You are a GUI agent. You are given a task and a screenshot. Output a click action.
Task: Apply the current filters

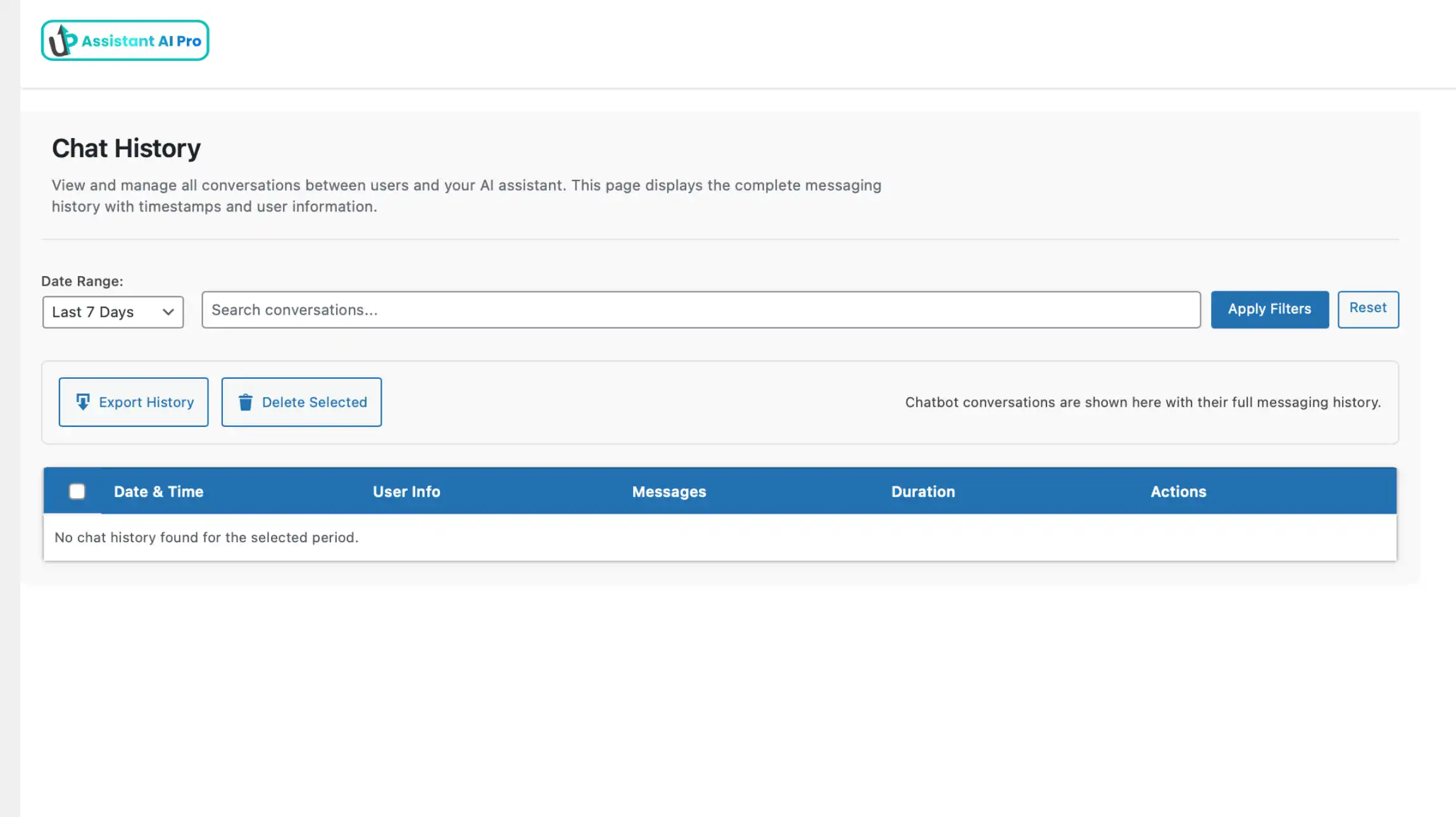(x=1269, y=309)
